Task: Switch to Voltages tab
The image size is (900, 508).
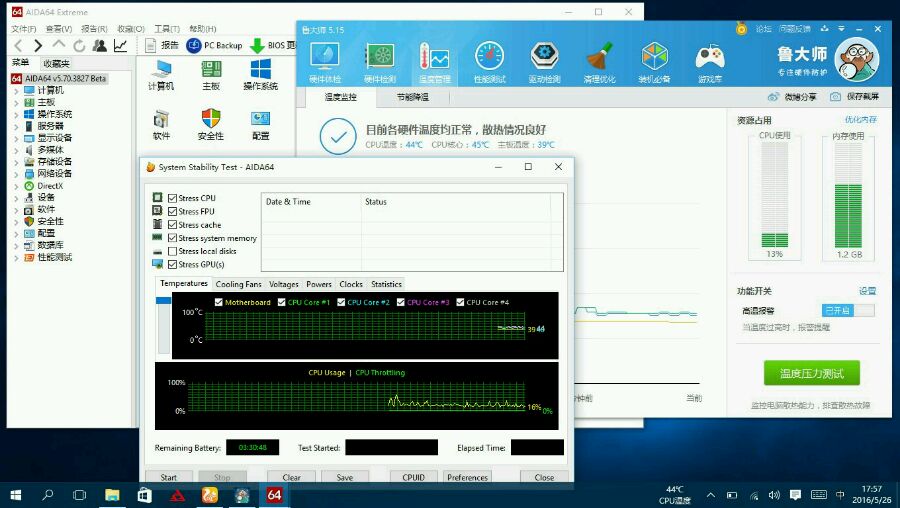Action: [x=284, y=284]
